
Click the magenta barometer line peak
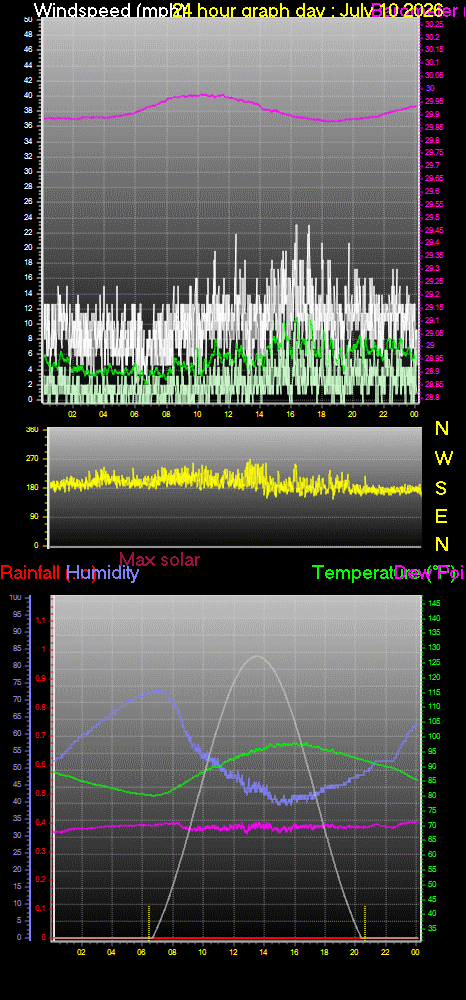click(x=203, y=94)
